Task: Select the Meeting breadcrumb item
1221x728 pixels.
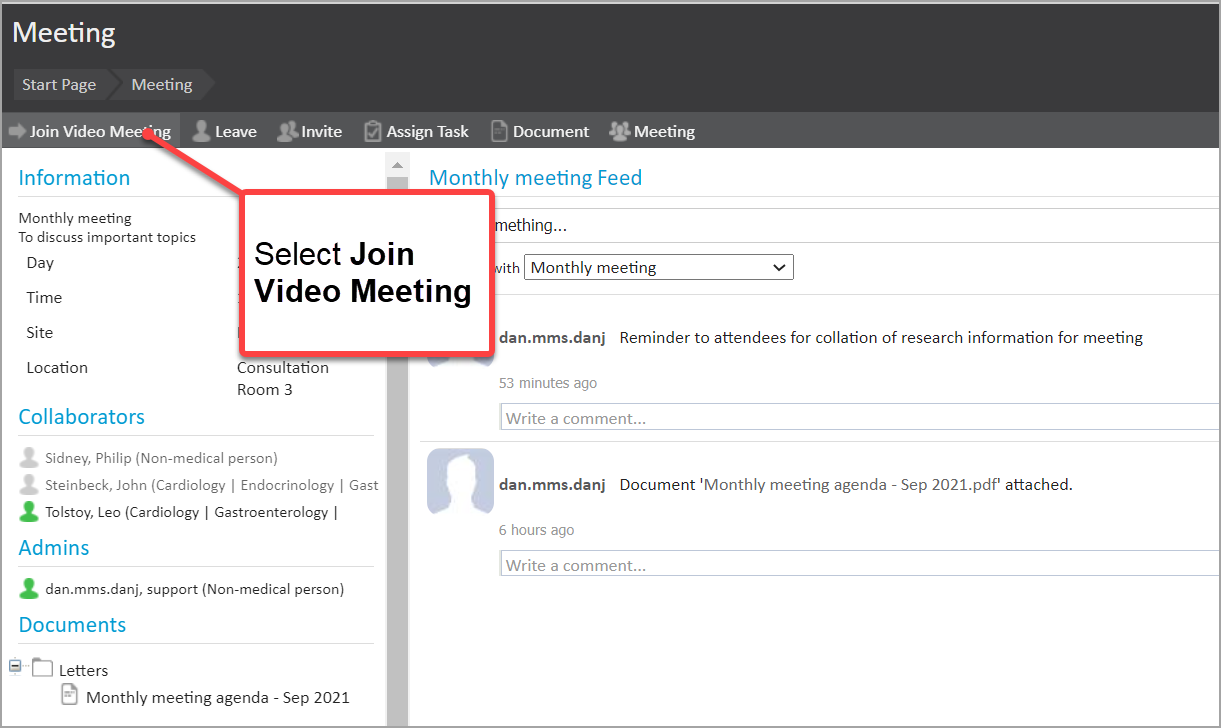Action: 161,85
